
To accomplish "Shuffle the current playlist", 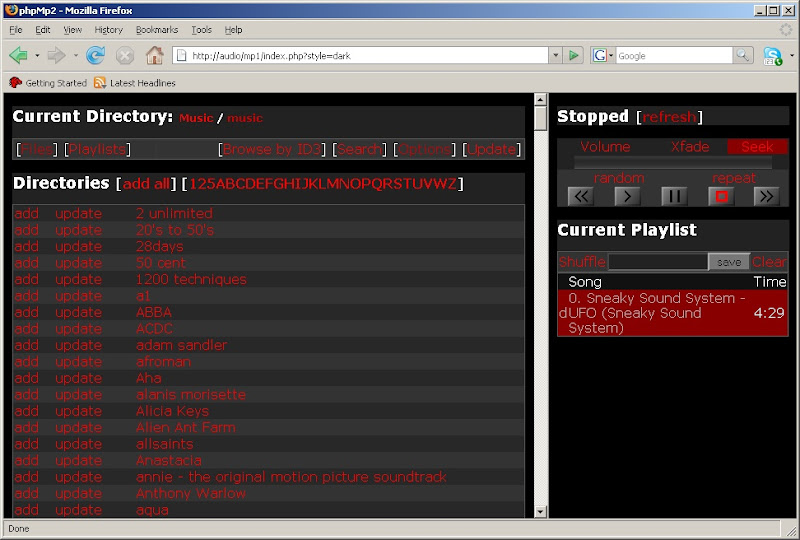I will point(582,262).
